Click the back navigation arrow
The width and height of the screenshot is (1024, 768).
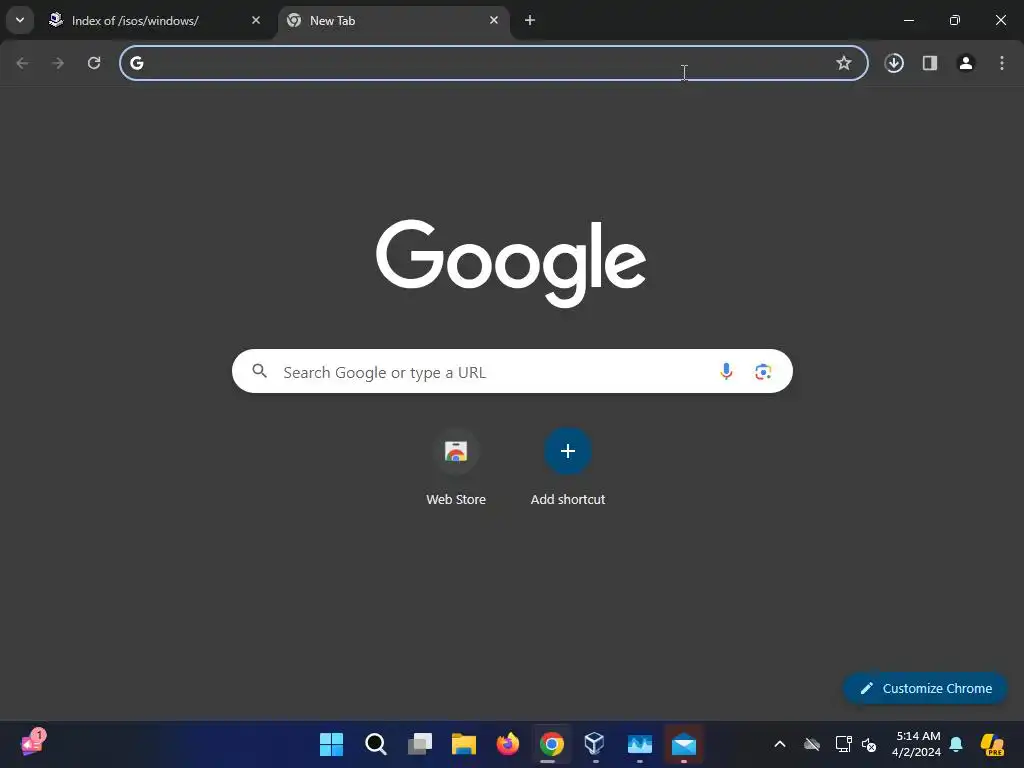coord(22,63)
